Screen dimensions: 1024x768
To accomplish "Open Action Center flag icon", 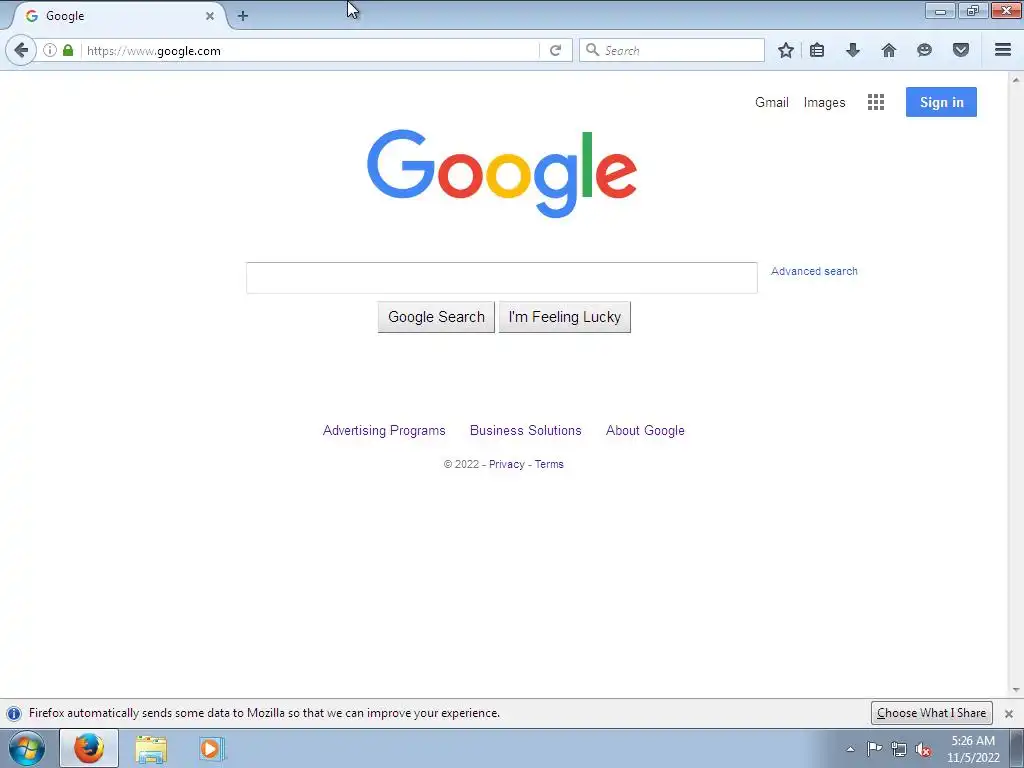I will click(x=874, y=749).
